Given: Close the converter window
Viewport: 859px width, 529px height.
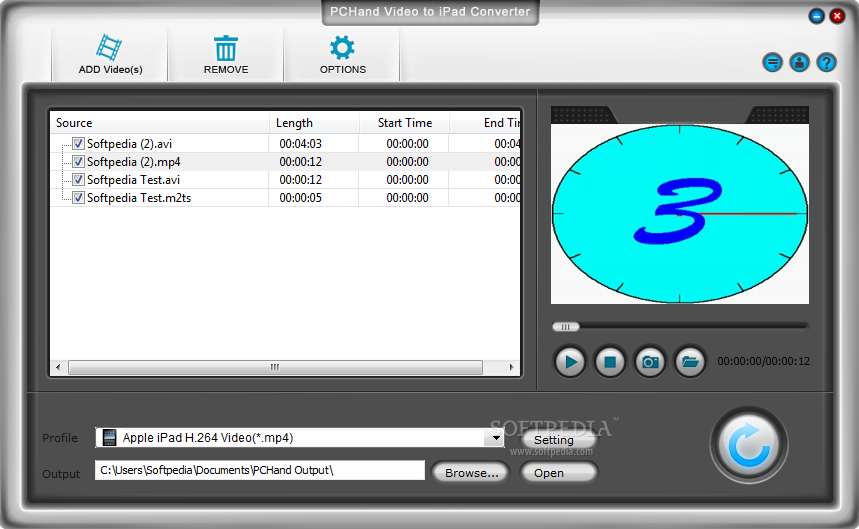Looking at the screenshot, I should (x=837, y=16).
